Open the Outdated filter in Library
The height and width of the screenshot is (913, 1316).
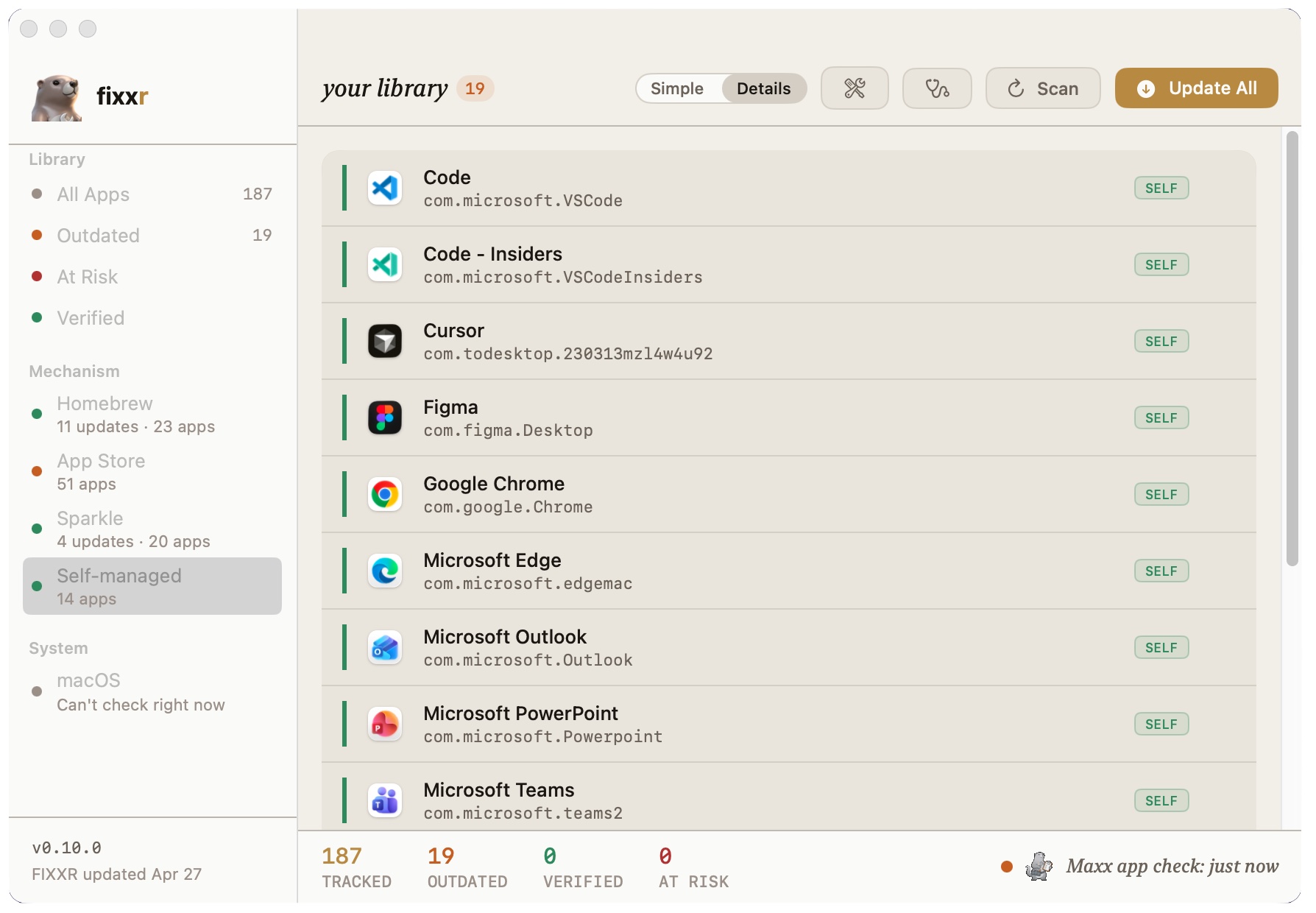tap(98, 236)
